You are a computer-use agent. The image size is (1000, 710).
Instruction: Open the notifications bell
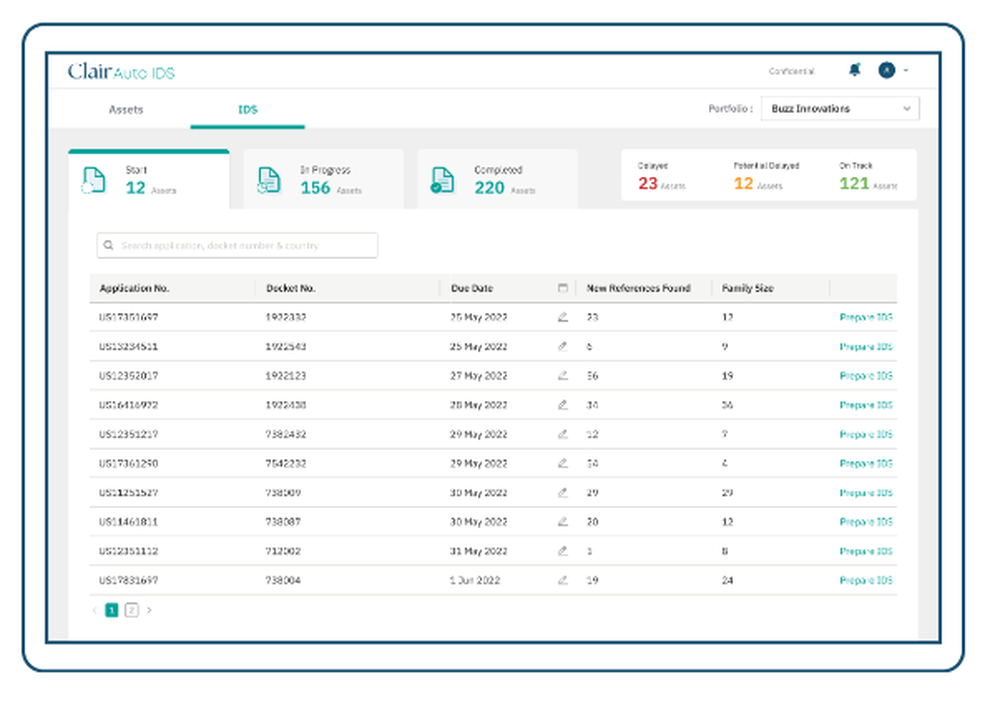pyautogui.click(x=855, y=70)
